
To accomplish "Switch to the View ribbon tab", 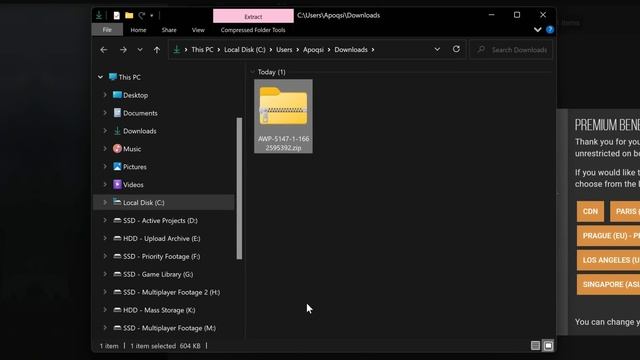I will (x=198, y=30).
